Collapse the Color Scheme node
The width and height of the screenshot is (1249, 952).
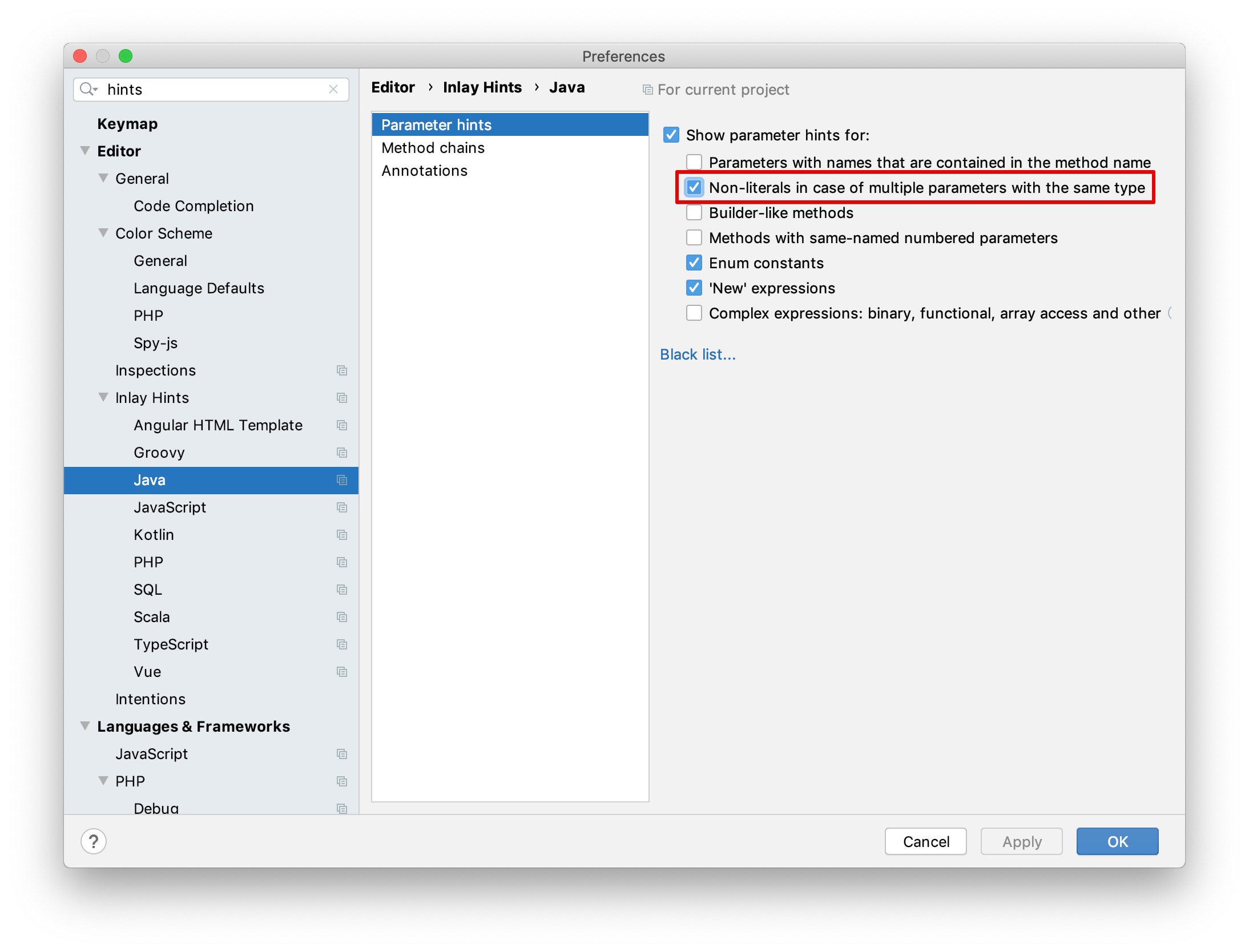103,233
